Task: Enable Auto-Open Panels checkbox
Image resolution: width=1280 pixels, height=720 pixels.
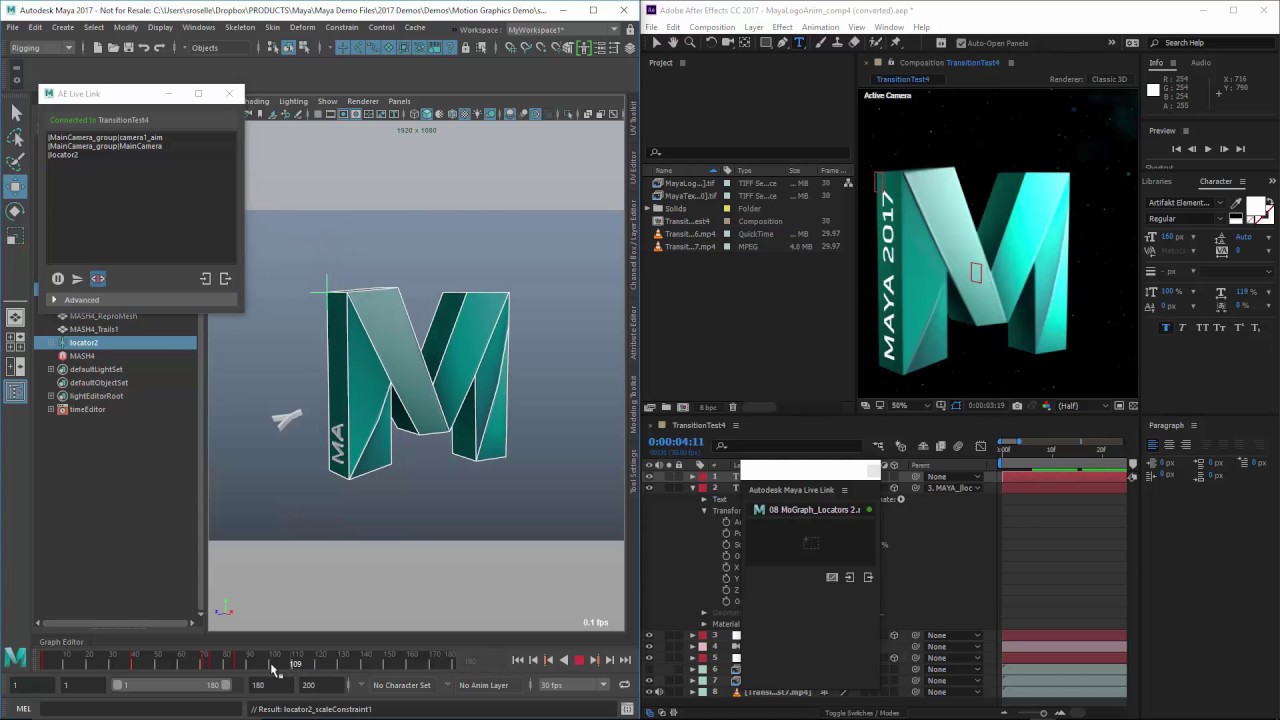Action: [x=961, y=43]
